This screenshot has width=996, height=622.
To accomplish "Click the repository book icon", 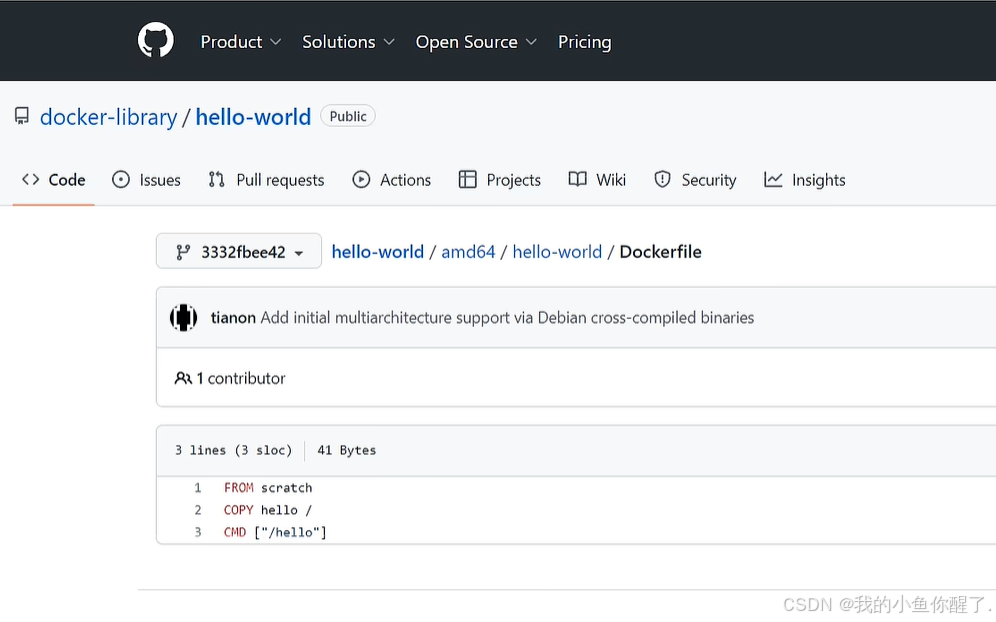I will click(x=22, y=117).
